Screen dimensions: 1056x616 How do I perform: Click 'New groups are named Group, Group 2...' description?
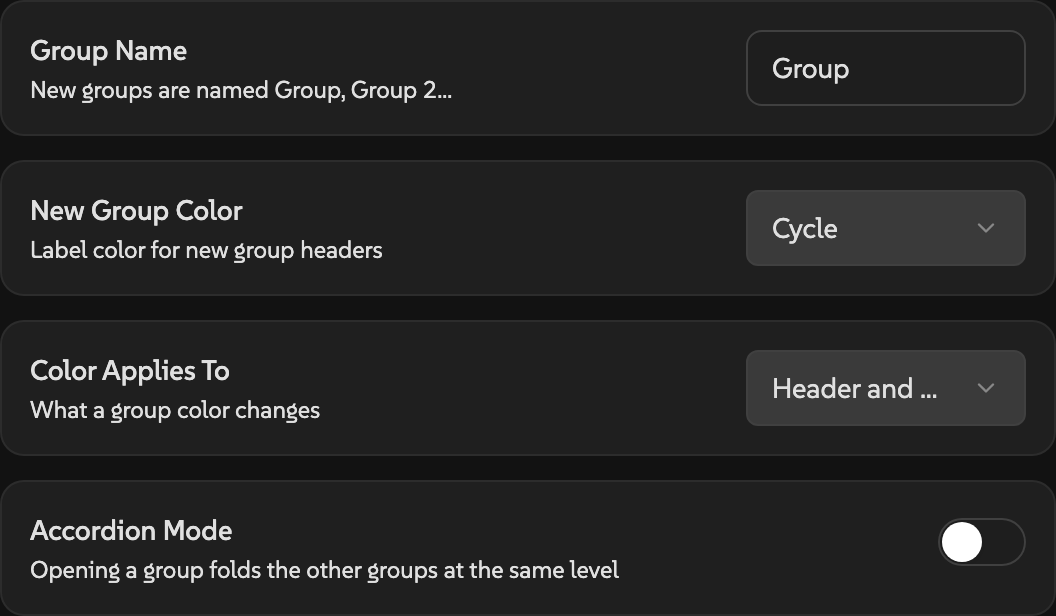pos(241,90)
